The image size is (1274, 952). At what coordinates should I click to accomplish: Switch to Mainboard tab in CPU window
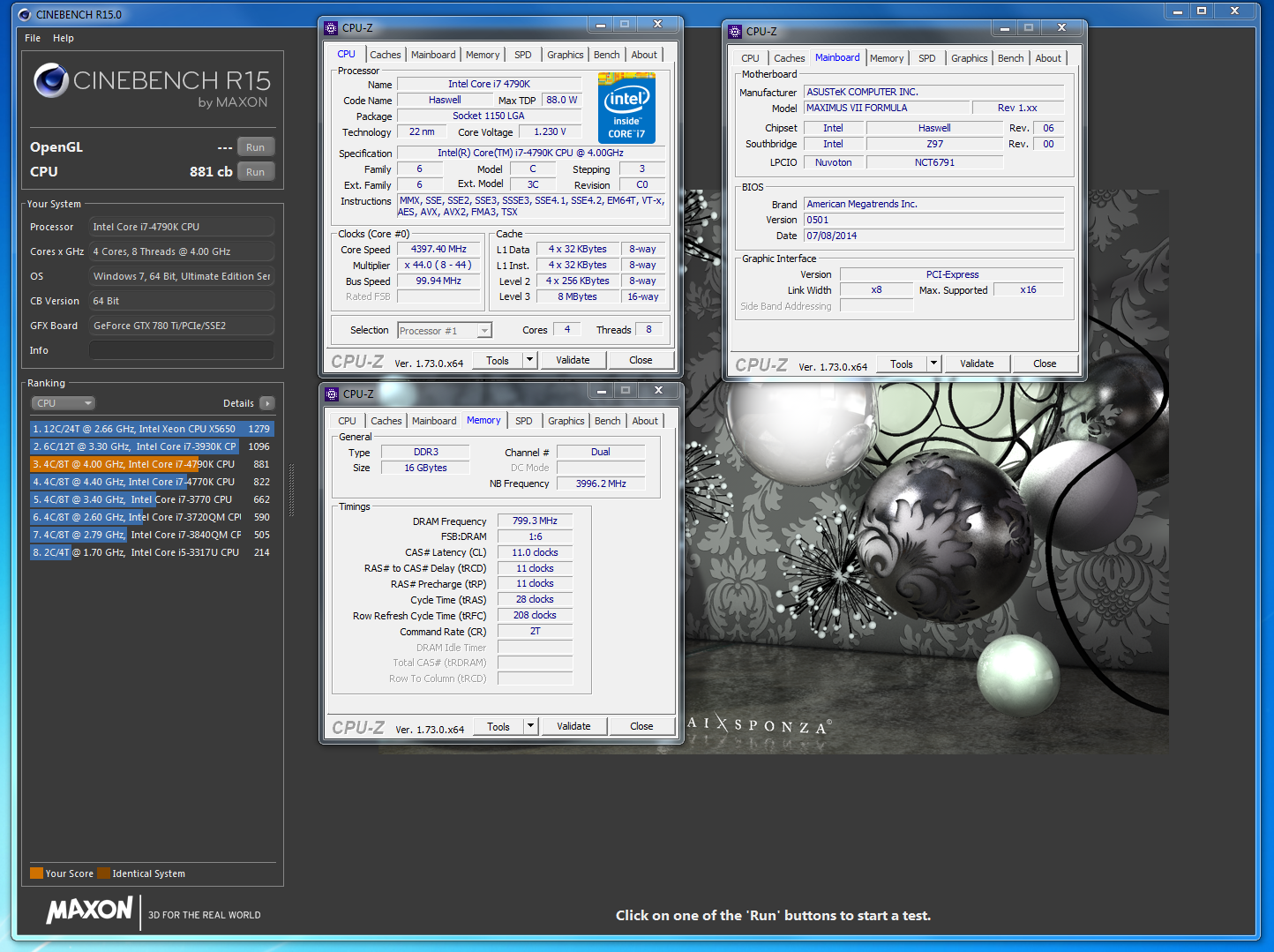coord(433,55)
